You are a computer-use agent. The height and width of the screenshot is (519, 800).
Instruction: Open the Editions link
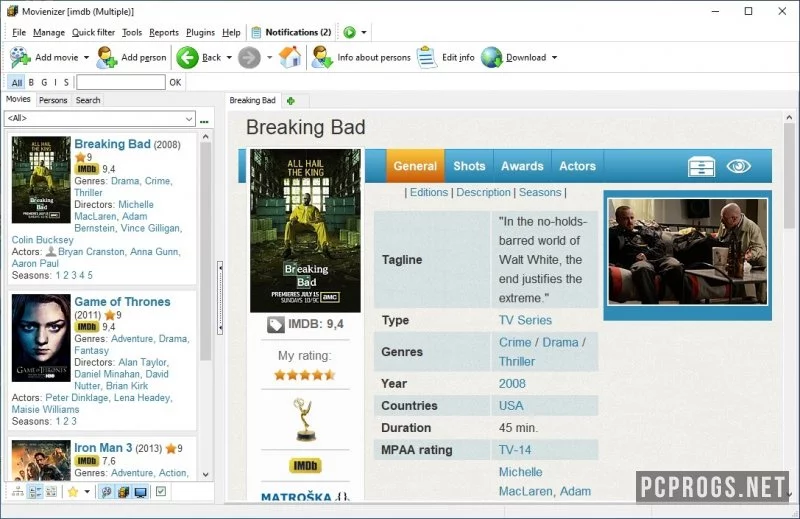pyautogui.click(x=429, y=192)
